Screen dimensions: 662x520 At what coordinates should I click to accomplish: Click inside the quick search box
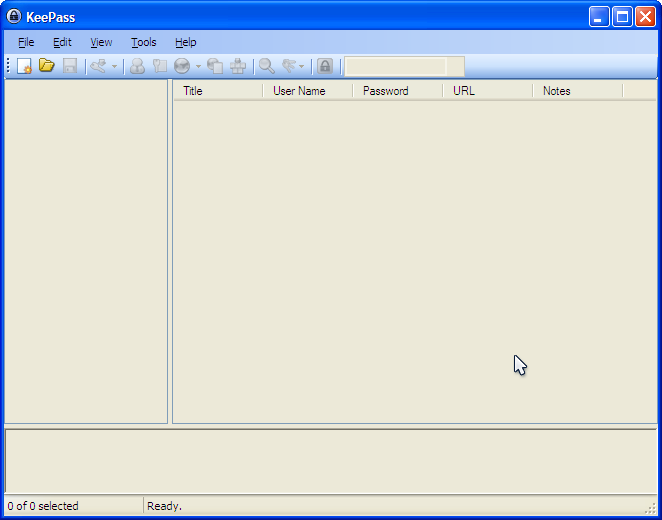click(395, 67)
